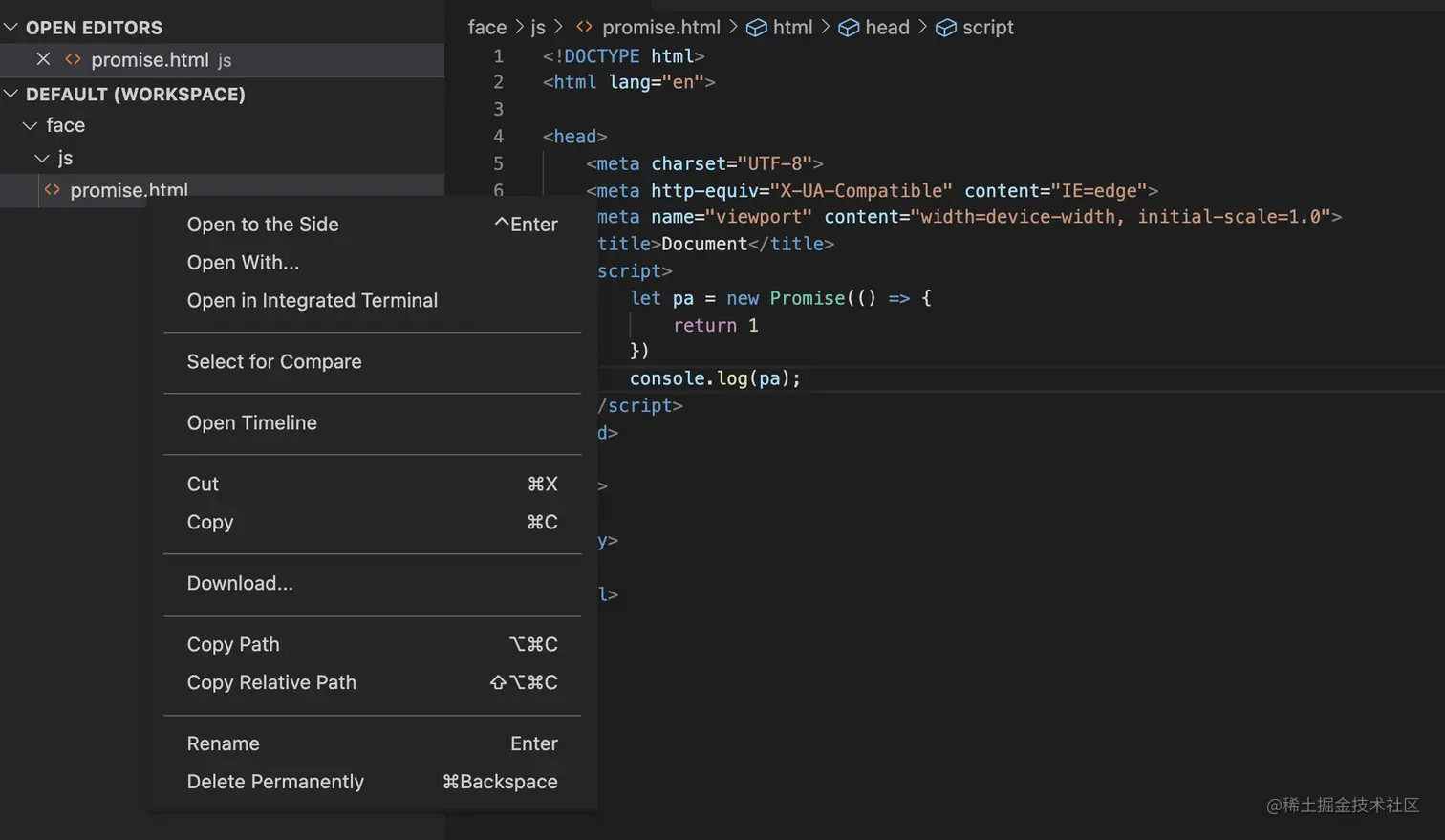Click the breadcrumb html symbol cube icon
1445x840 pixels.
756,28
